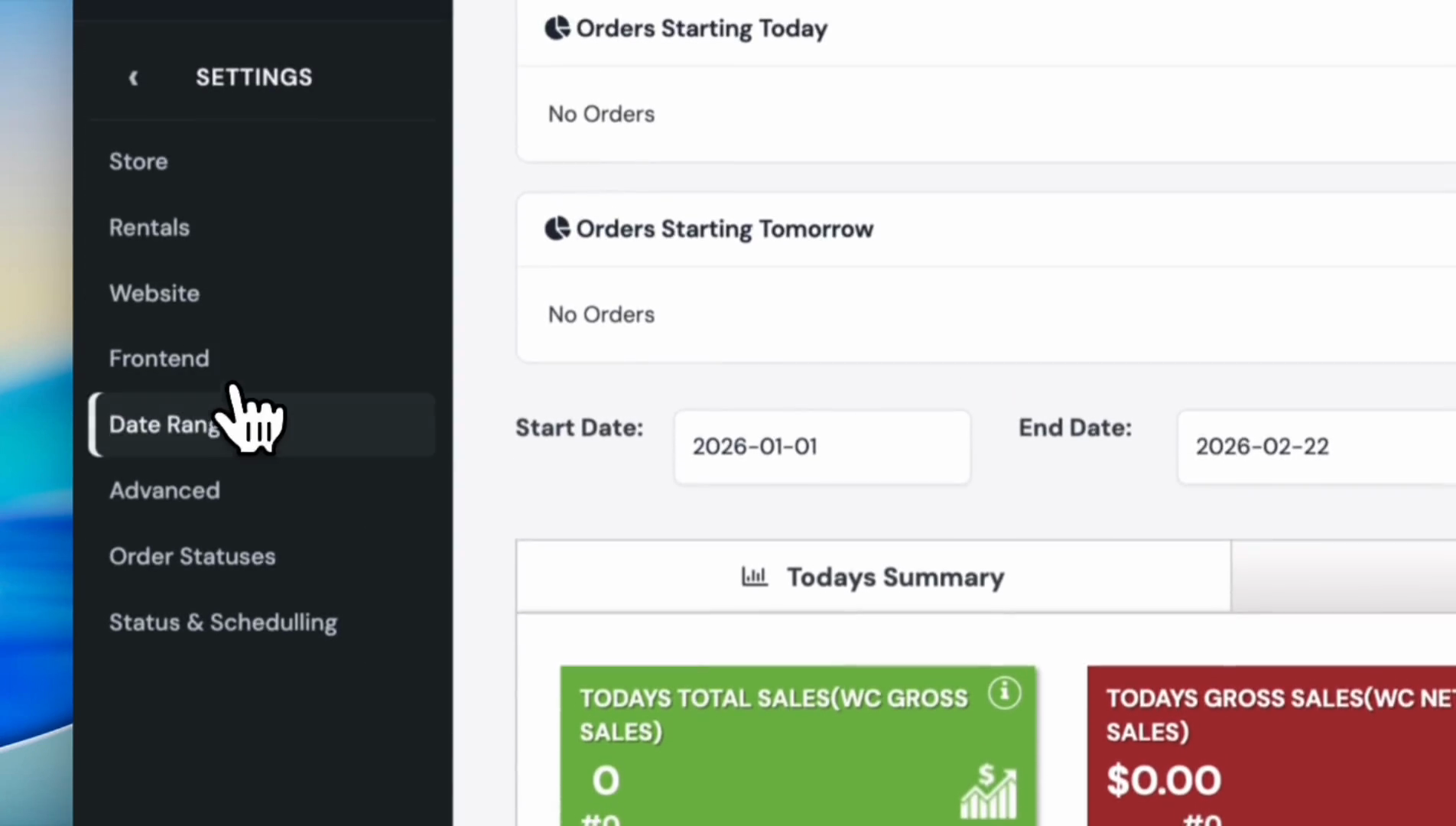Select the inactive tab beside Todays Summary

1343,577
